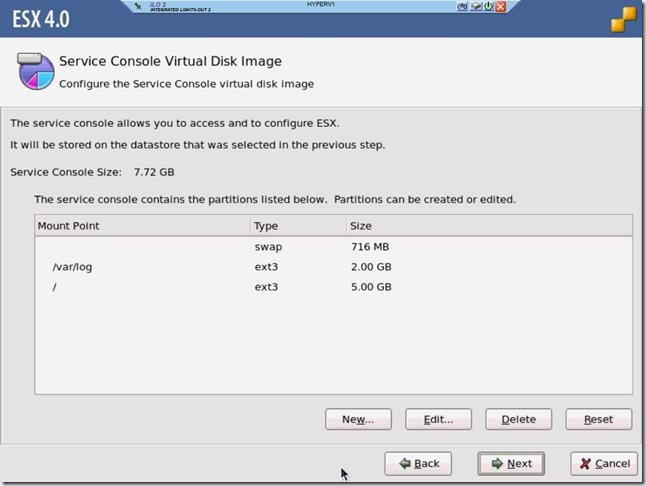Click the HYPERV1 title in iLO bar
The width and height of the screenshot is (646, 486).
321,4
